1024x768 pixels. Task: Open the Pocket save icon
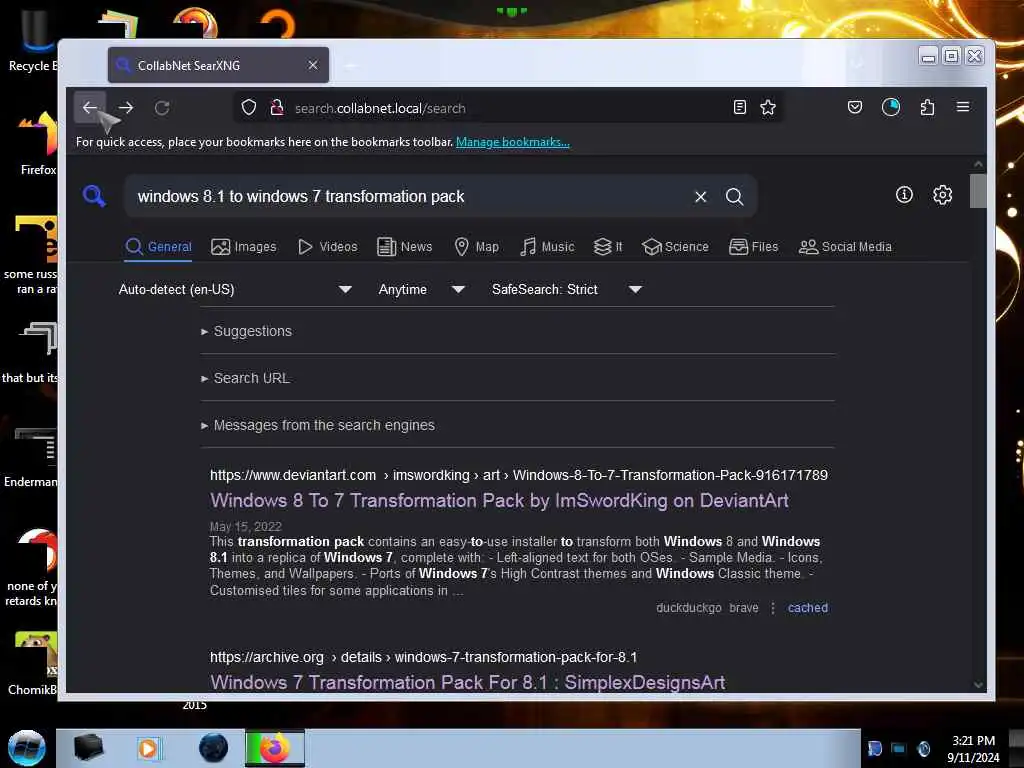point(855,107)
